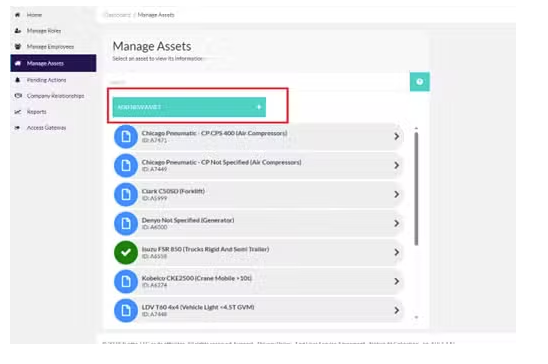Click the green checkmark icon for Isuzu FSR 850

126,253
